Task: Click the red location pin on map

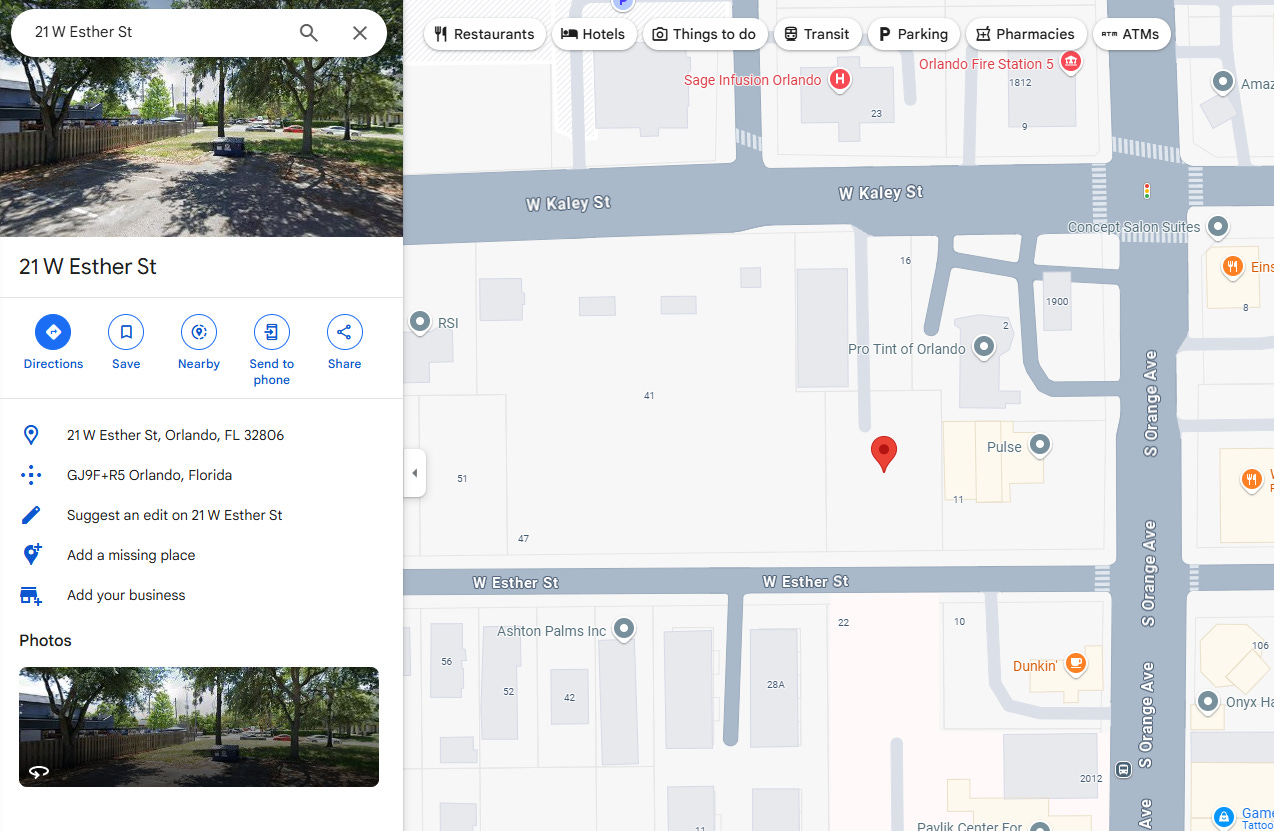Action: click(x=883, y=453)
